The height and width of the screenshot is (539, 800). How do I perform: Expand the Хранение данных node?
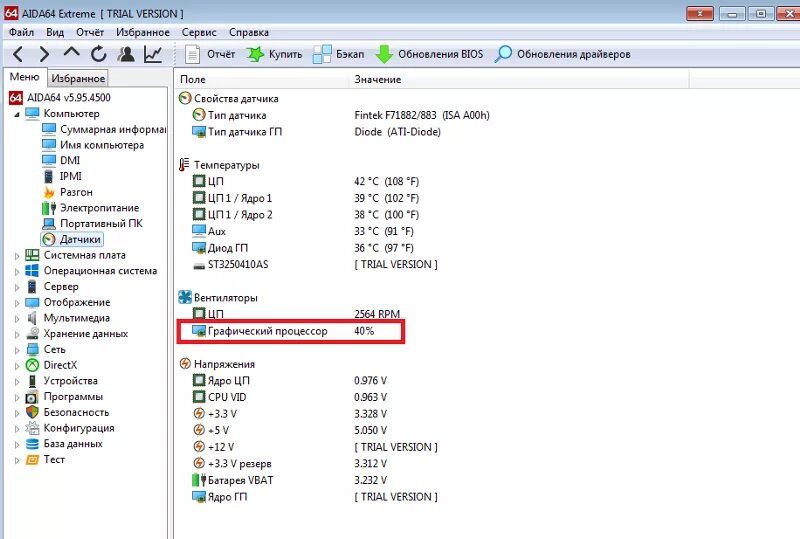(16, 335)
